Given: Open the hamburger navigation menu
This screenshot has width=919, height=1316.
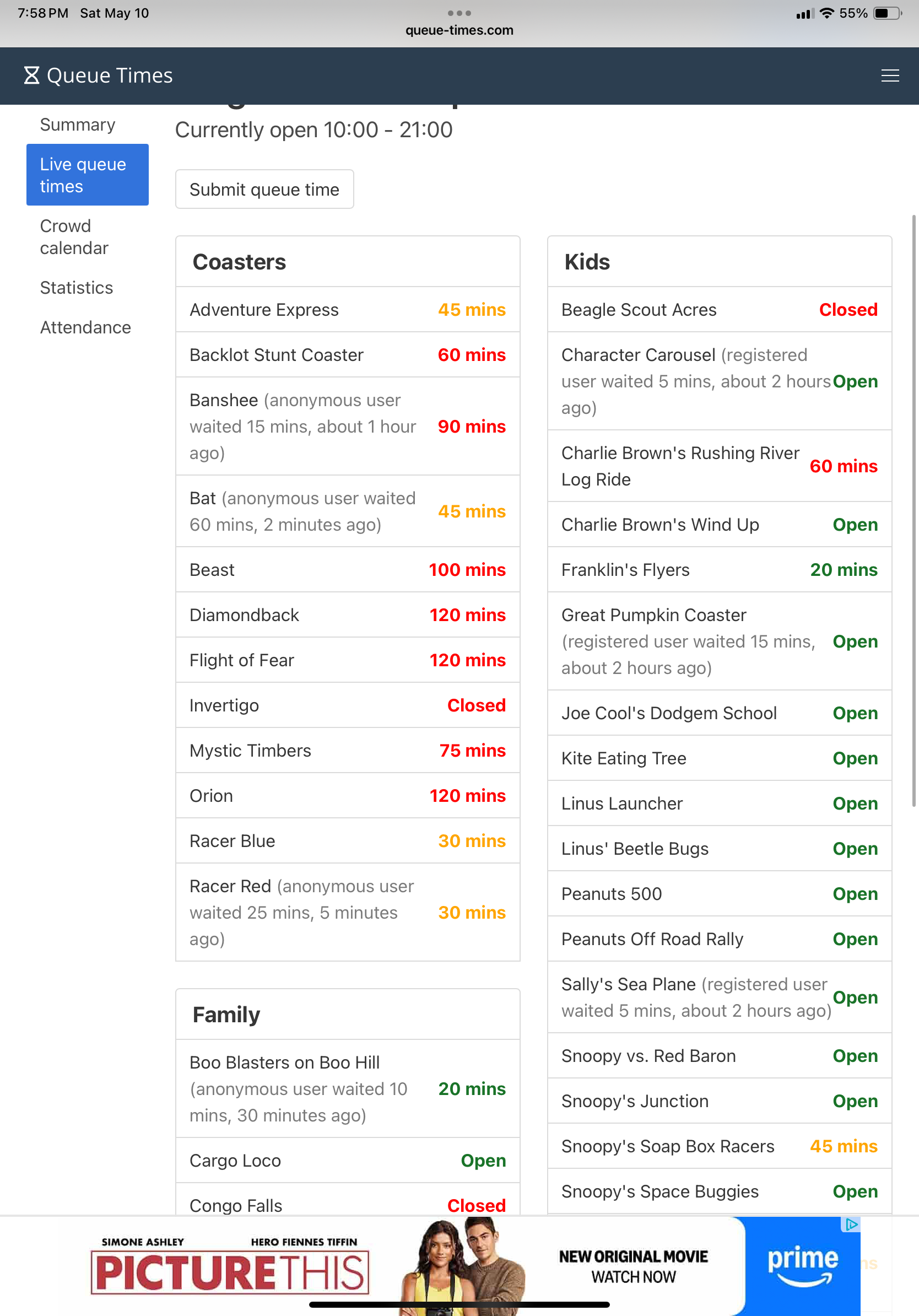Looking at the screenshot, I should 889,75.
